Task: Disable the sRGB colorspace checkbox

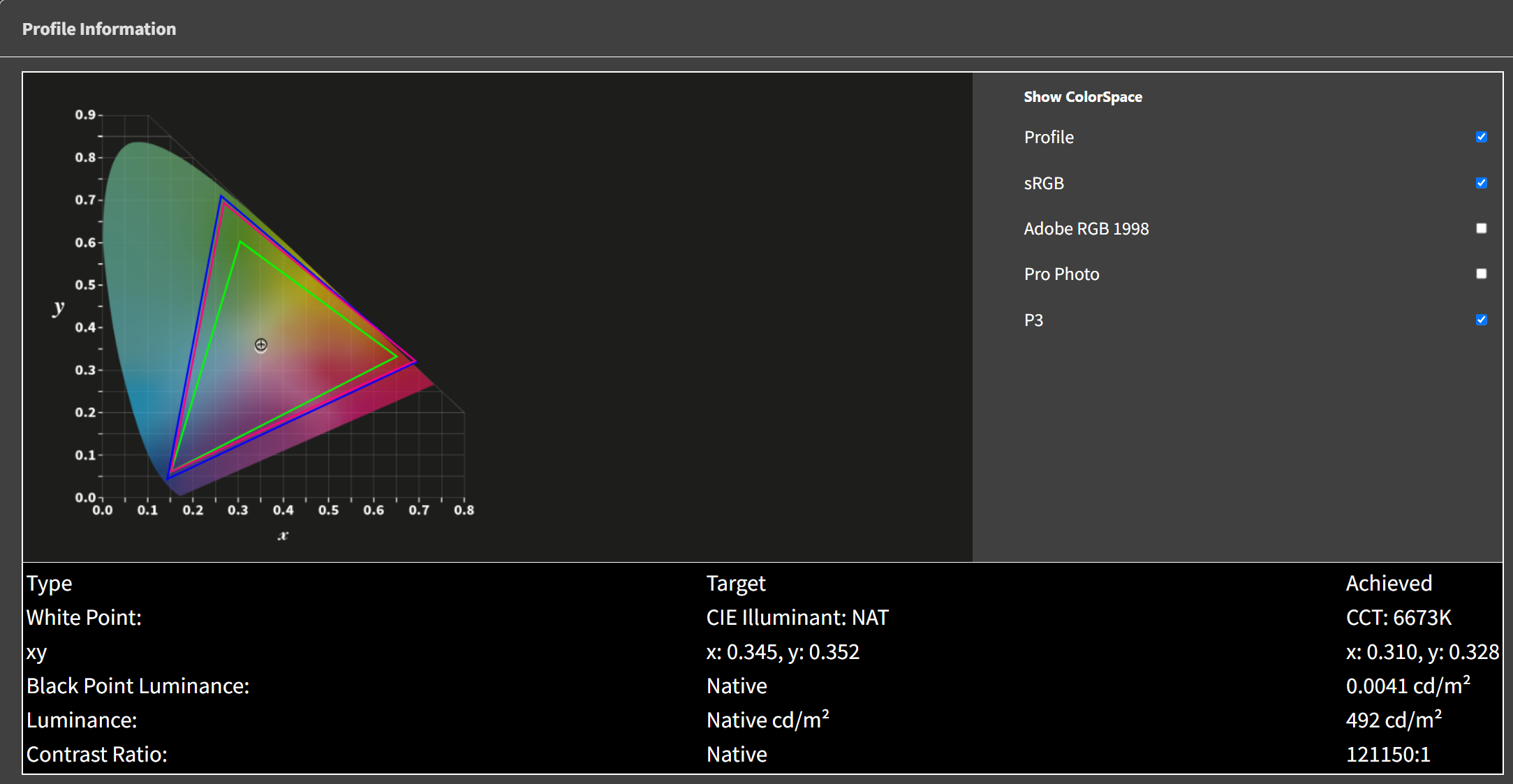Action: point(1481,183)
